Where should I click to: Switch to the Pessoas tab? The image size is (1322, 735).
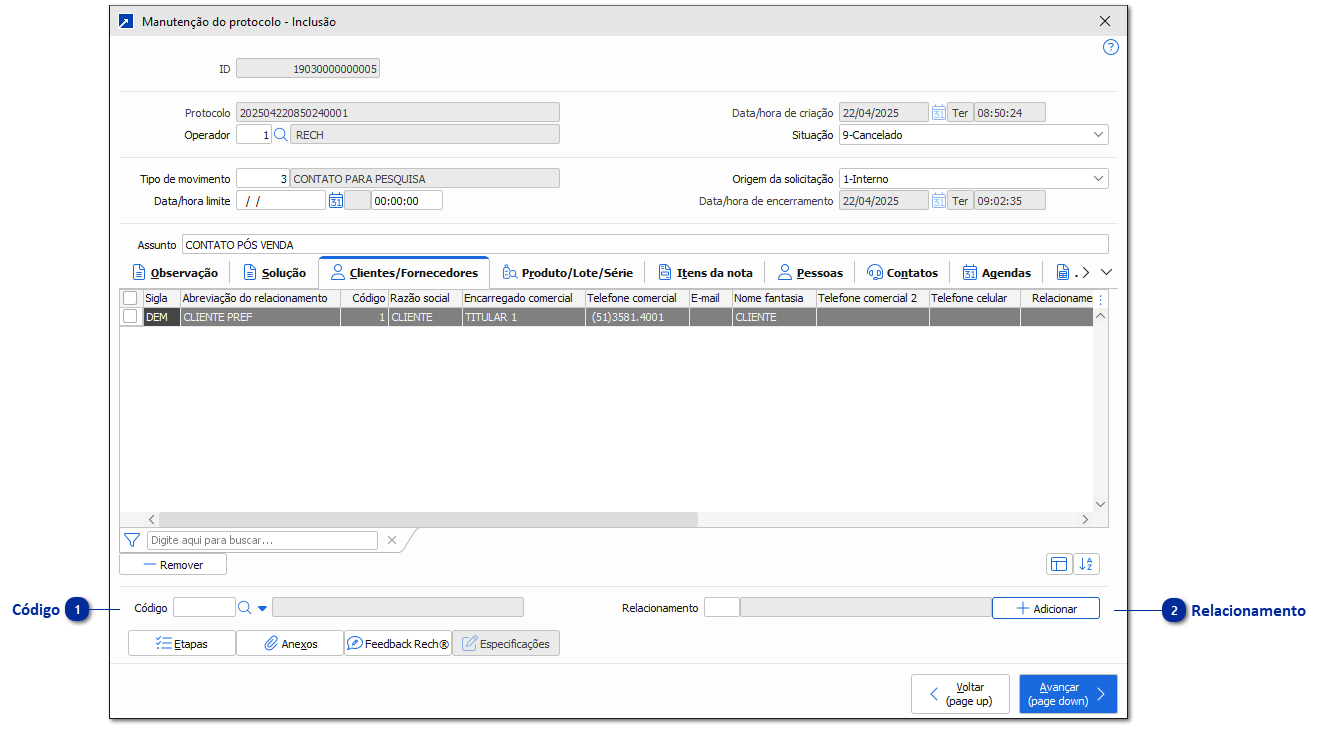coord(810,272)
